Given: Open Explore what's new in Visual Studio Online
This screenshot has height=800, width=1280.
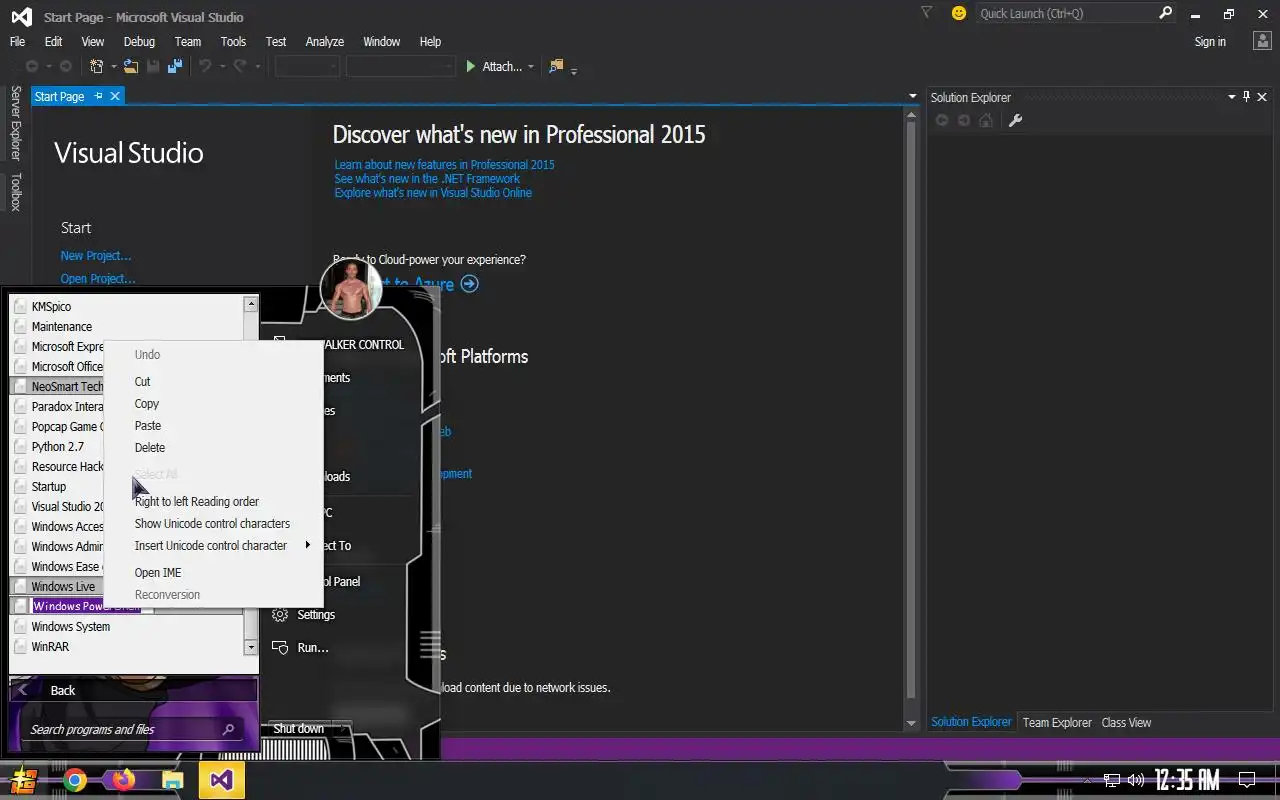Looking at the screenshot, I should pyautogui.click(x=433, y=193).
